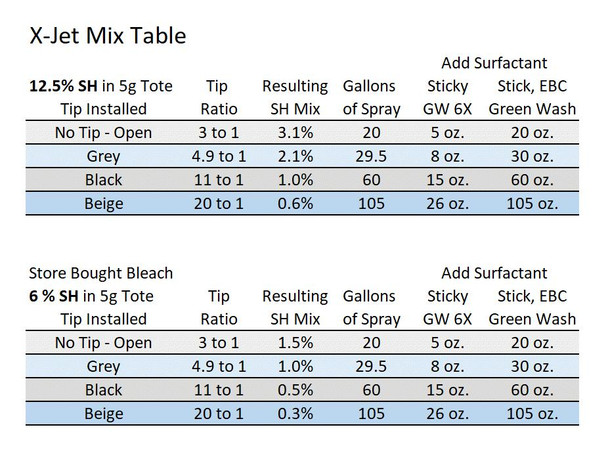Click "11 to 1" ratio in the 6% table
Image resolution: width=608 pixels, height=454 pixels.
pos(216,389)
